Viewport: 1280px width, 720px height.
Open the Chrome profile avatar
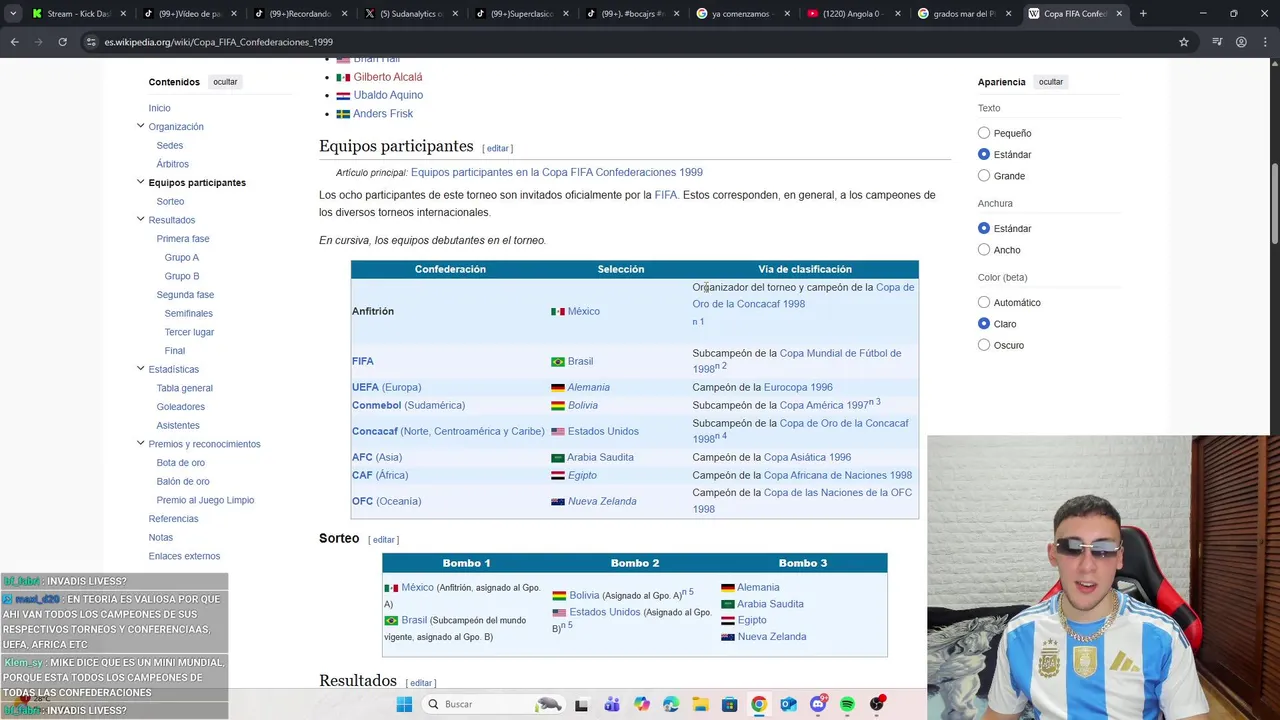click(1241, 42)
